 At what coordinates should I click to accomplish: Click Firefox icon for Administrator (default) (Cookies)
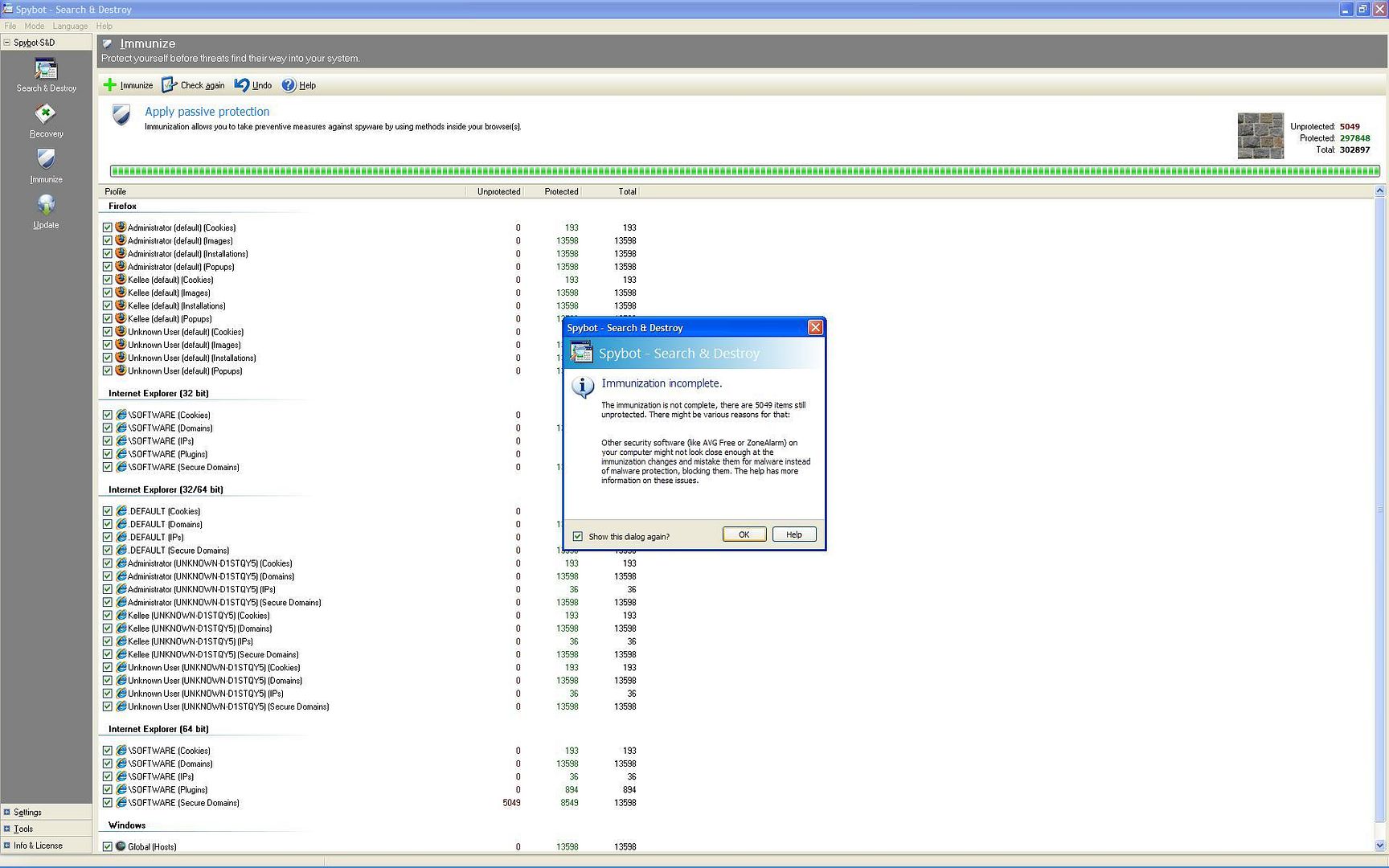point(121,227)
